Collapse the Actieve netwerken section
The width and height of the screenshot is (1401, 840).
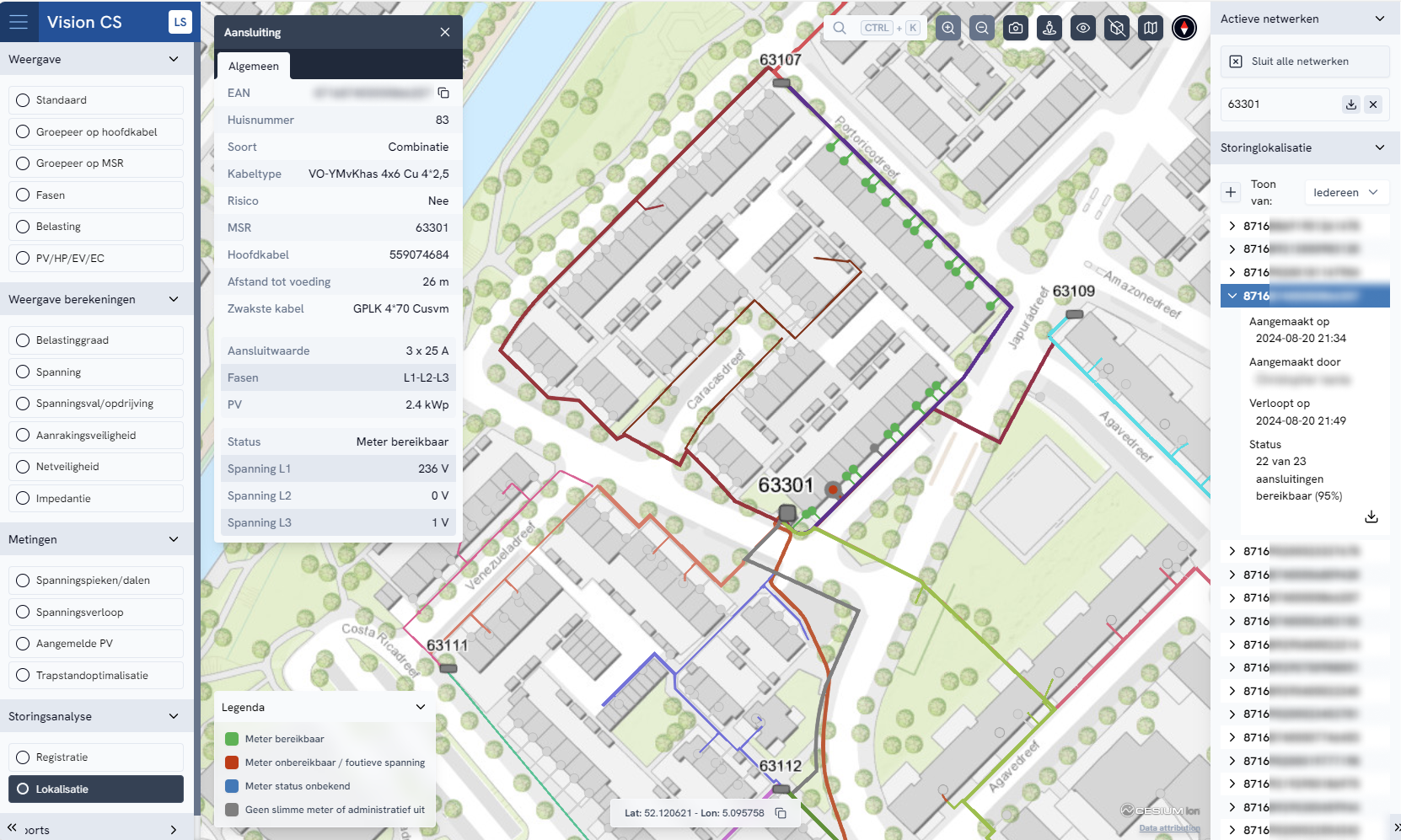[x=1380, y=19]
